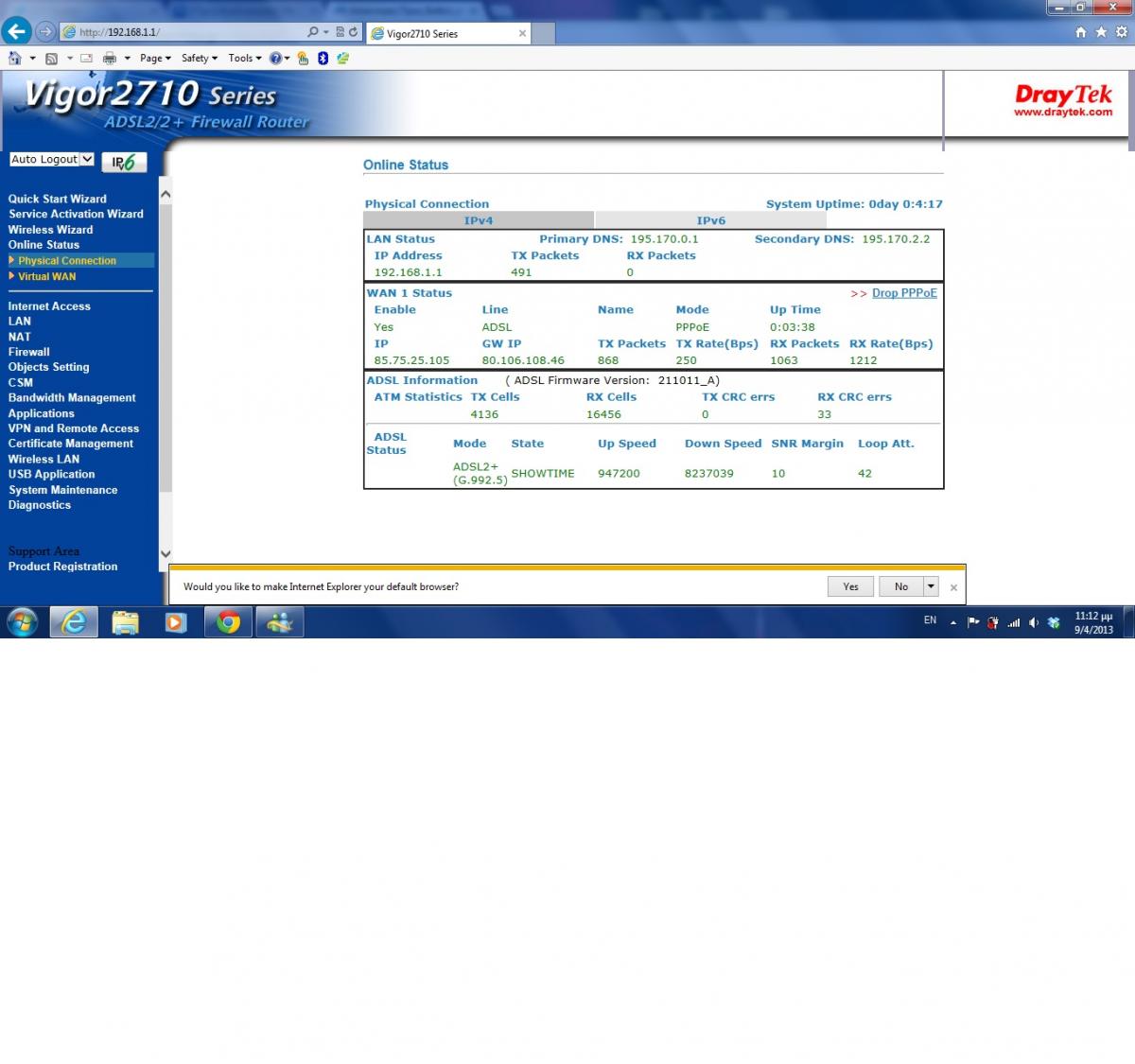The width and height of the screenshot is (1135, 1064).
Task: Close the Vigor2710 Series tab
Action: [522, 33]
